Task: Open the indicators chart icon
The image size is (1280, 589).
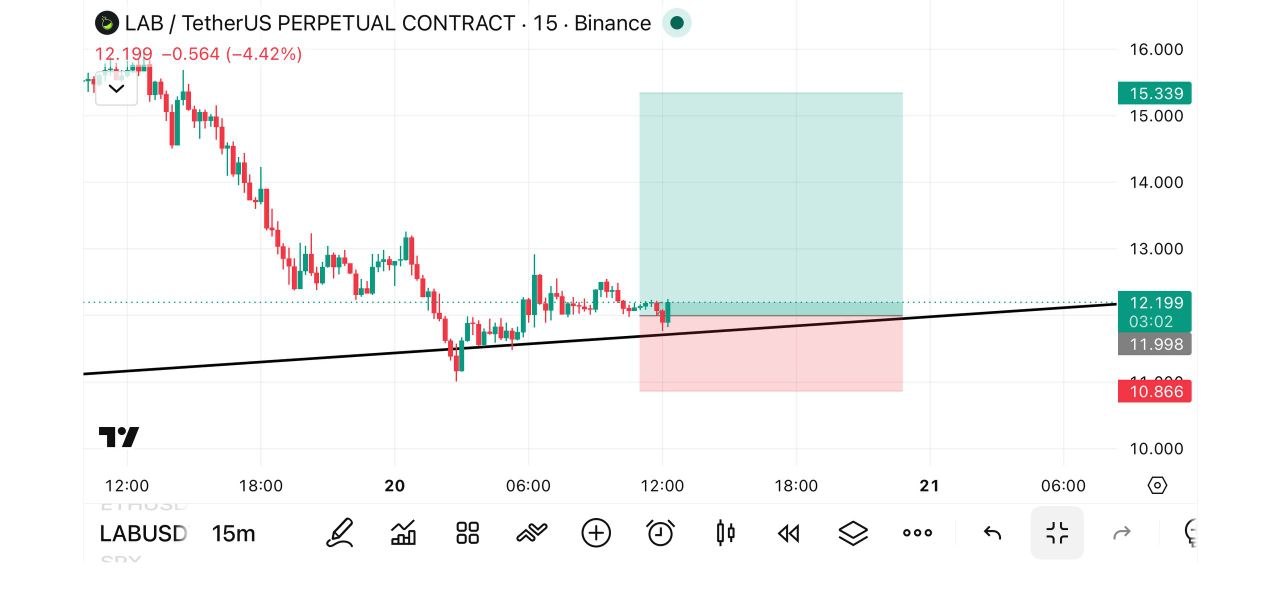Action: point(403,533)
